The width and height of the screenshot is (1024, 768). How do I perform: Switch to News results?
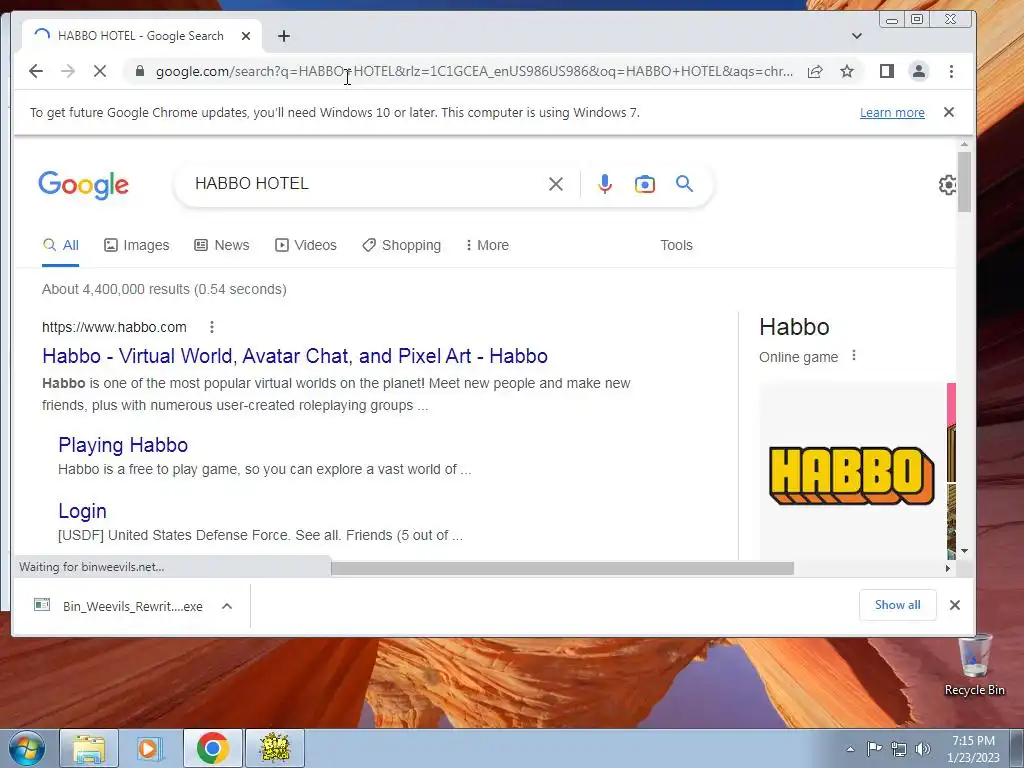pyautogui.click(x=222, y=246)
